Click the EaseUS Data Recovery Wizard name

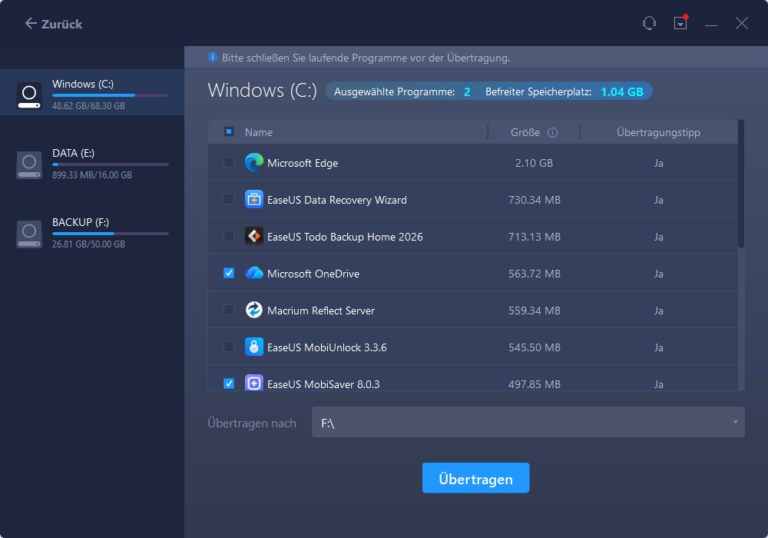coord(337,200)
